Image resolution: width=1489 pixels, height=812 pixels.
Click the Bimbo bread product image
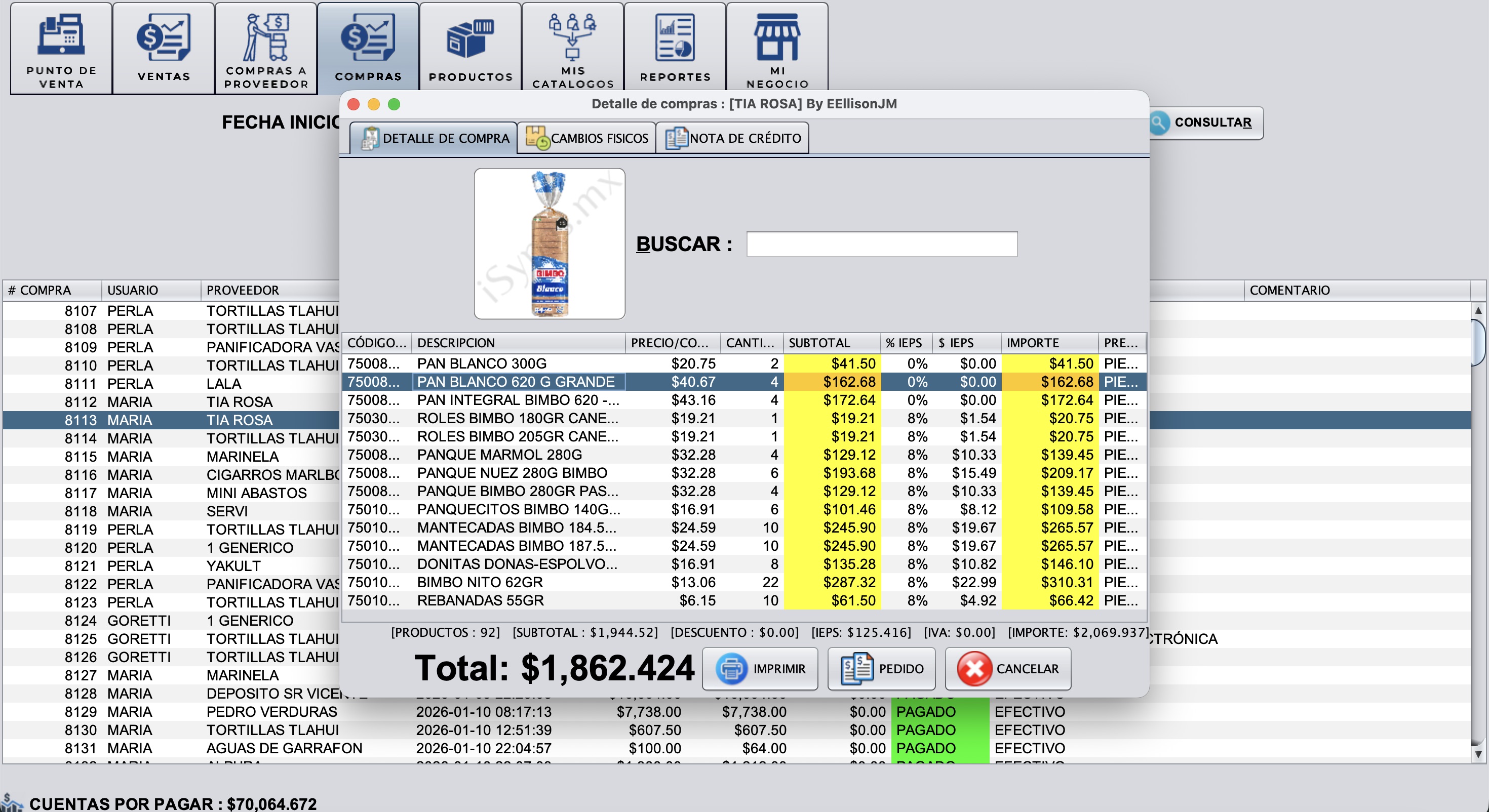click(x=550, y=244)
